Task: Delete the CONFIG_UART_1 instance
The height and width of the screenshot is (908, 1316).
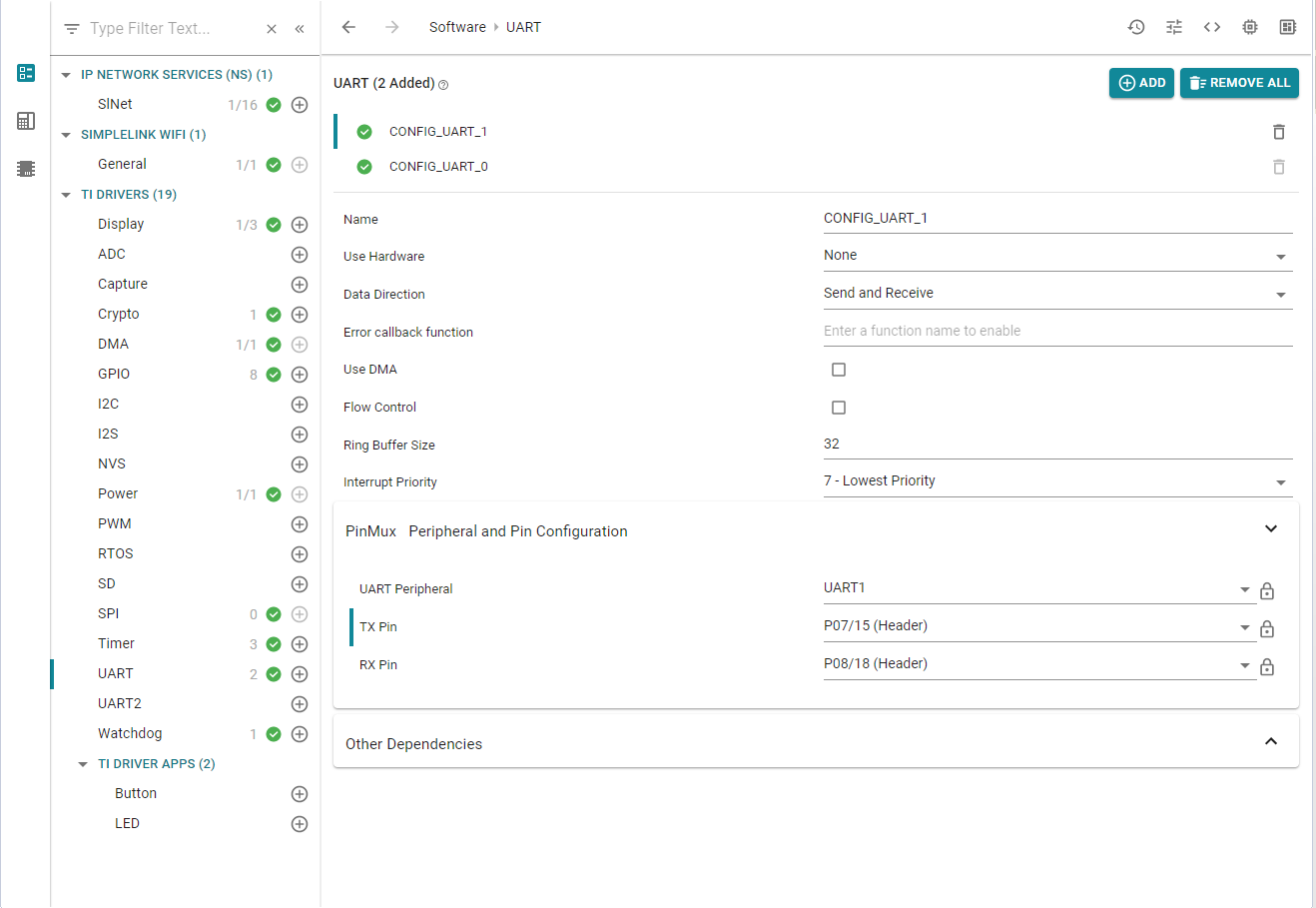Action: tap(1279, 132)
